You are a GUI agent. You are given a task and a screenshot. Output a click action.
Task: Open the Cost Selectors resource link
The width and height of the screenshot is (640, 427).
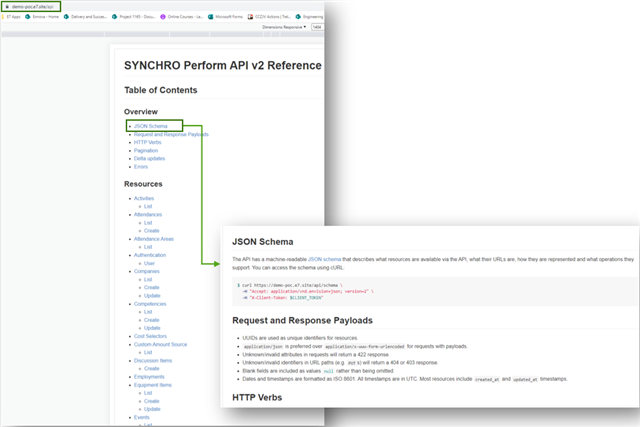pos(150,336)
